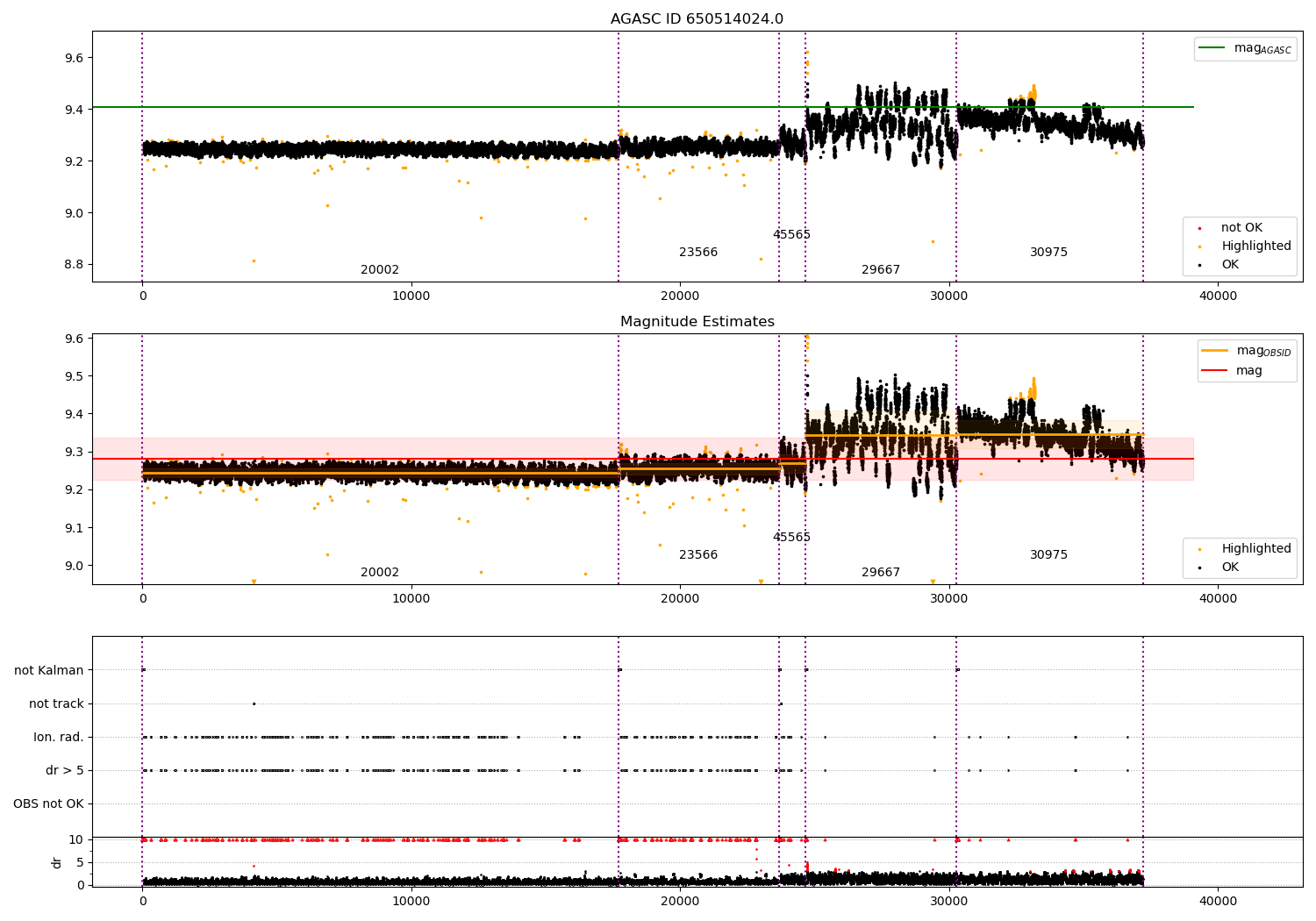
Task: Click the "30975" annotation in the AGASC plot
Action: (1048, 253)
